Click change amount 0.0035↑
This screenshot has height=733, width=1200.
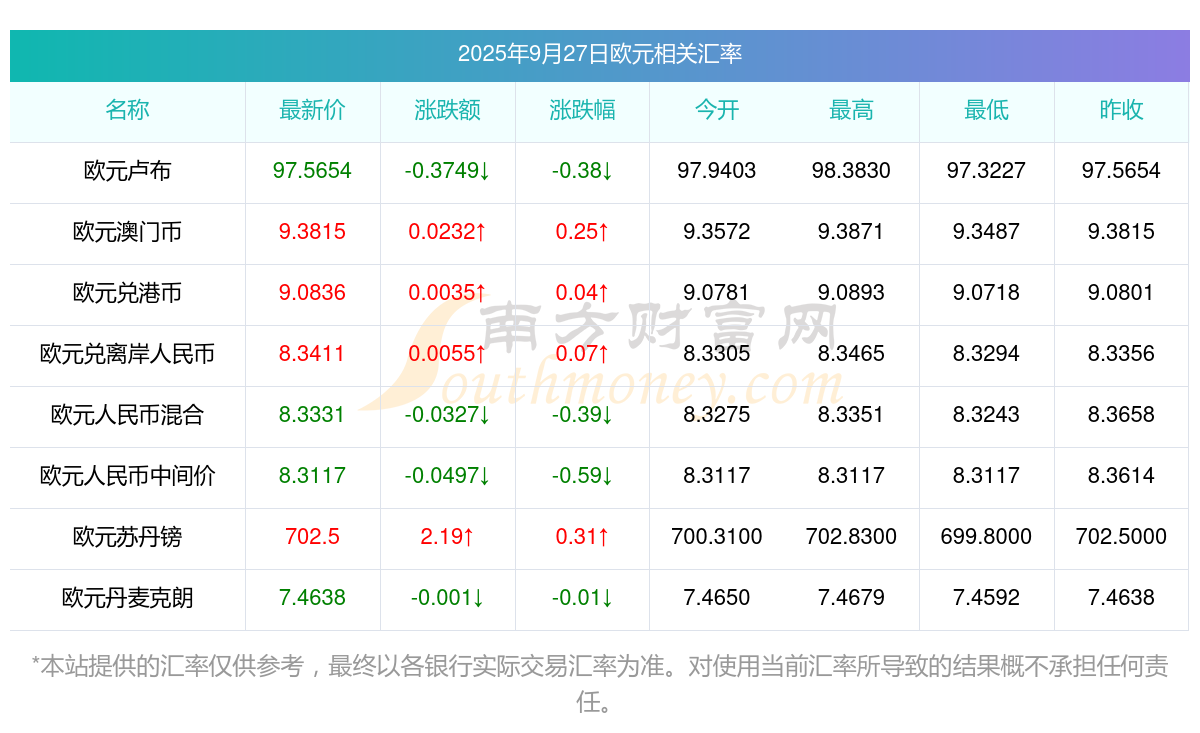pyautogui.click(x=447, y=293)
